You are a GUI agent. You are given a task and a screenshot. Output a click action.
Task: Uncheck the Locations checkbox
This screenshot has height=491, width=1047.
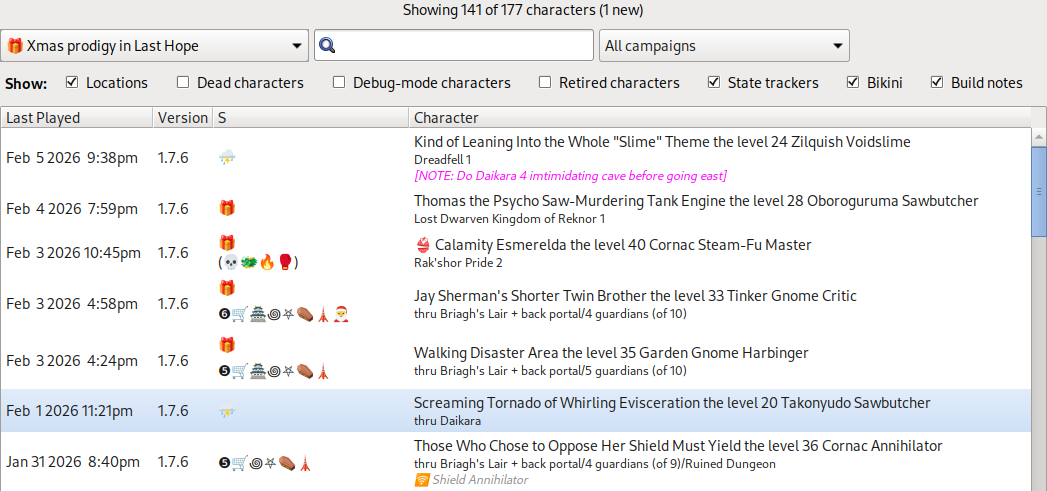tap(72, 83)
